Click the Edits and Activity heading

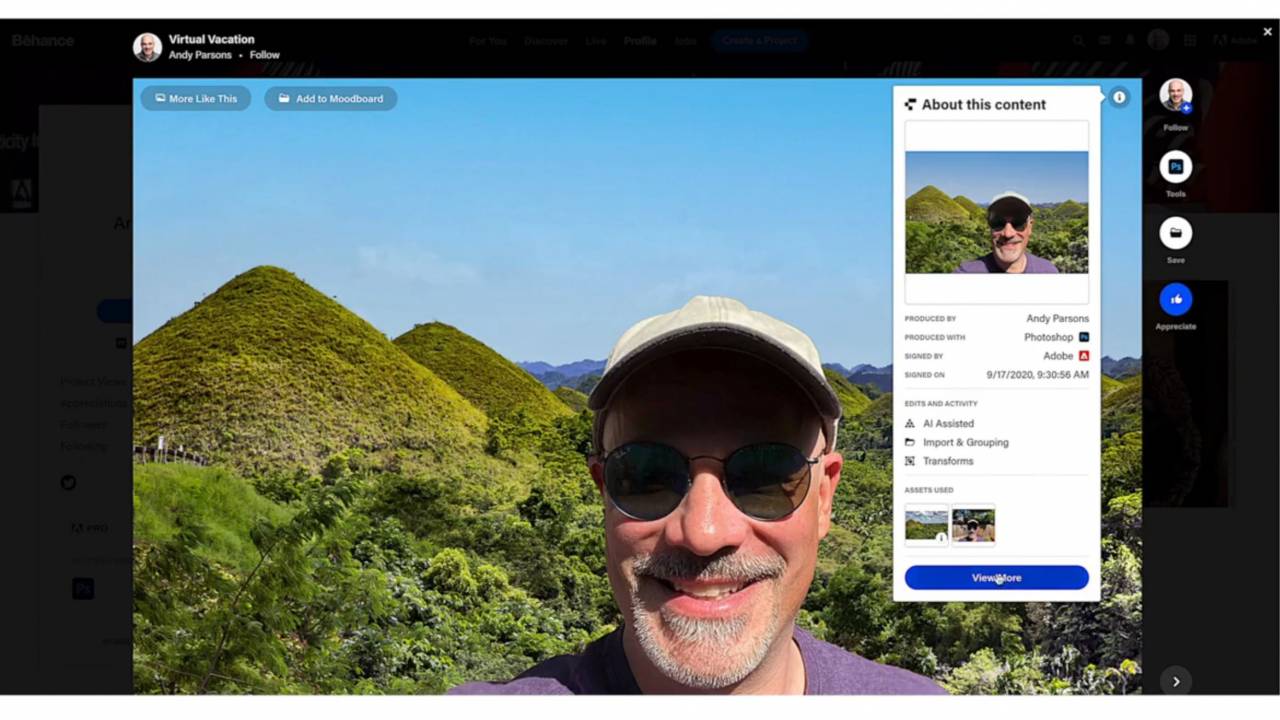click(941, 404)
